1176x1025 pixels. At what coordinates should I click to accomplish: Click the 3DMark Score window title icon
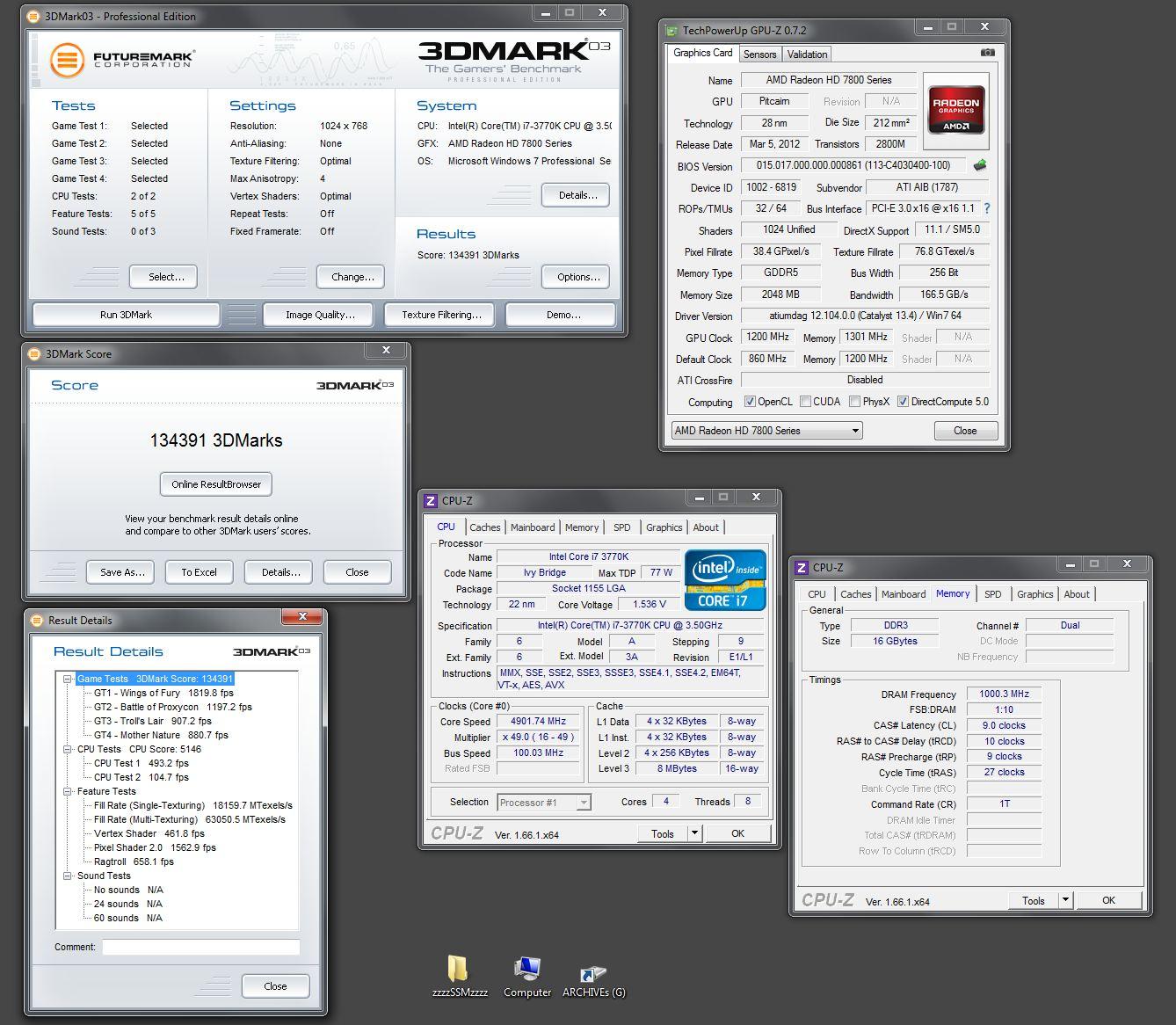click(35, 353)
